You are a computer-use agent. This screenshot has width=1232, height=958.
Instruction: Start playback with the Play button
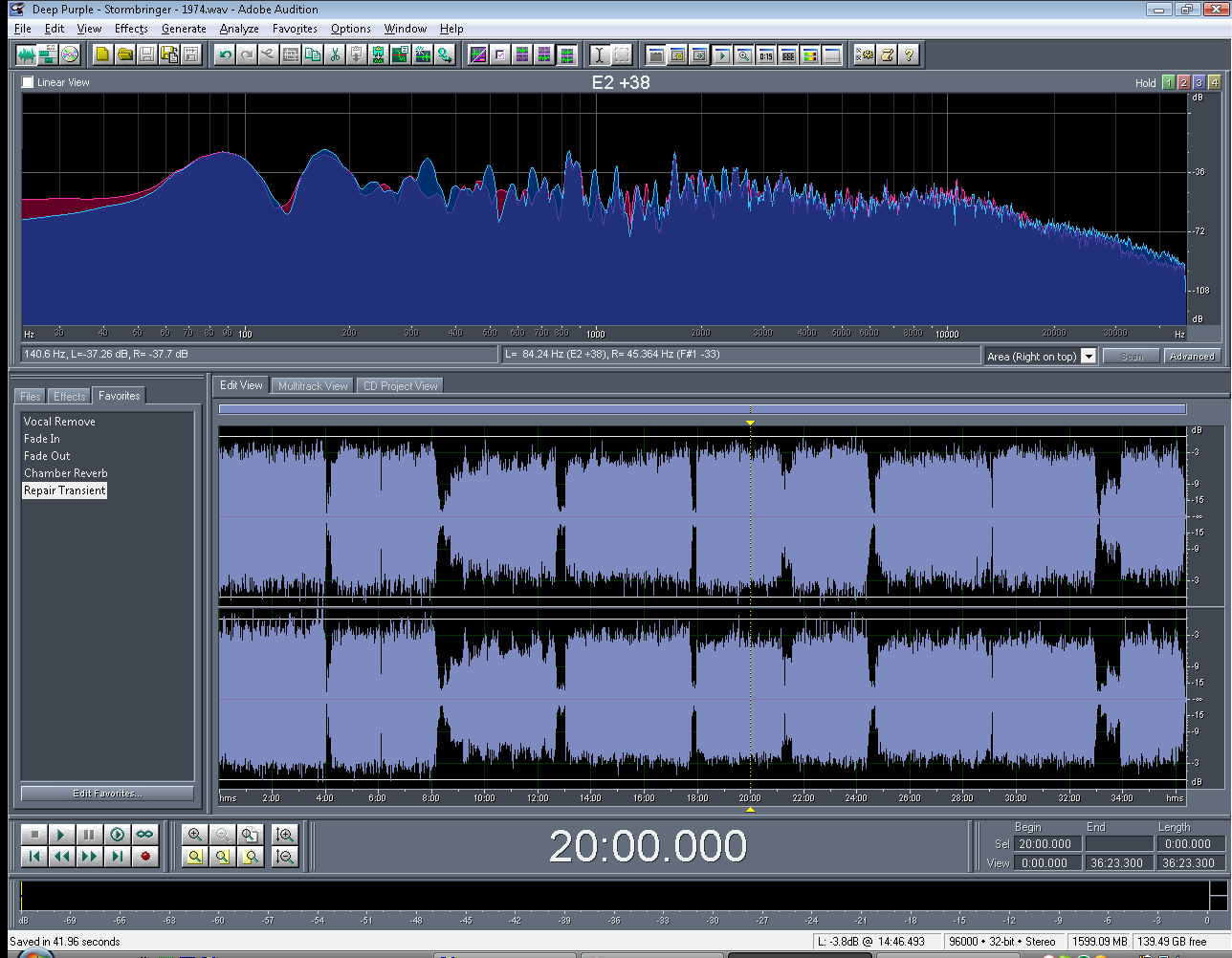coord(61,835)
